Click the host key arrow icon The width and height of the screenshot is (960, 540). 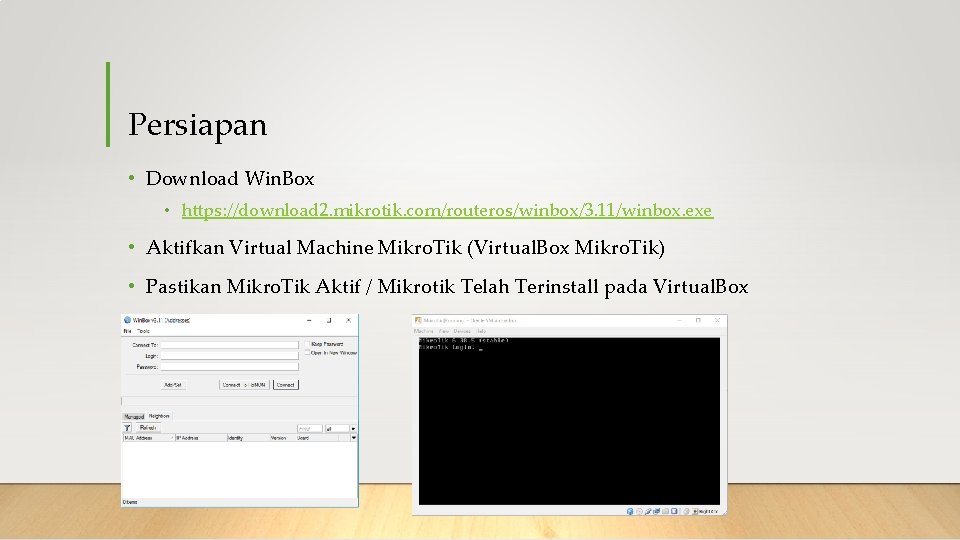click(x=696, y=511)
